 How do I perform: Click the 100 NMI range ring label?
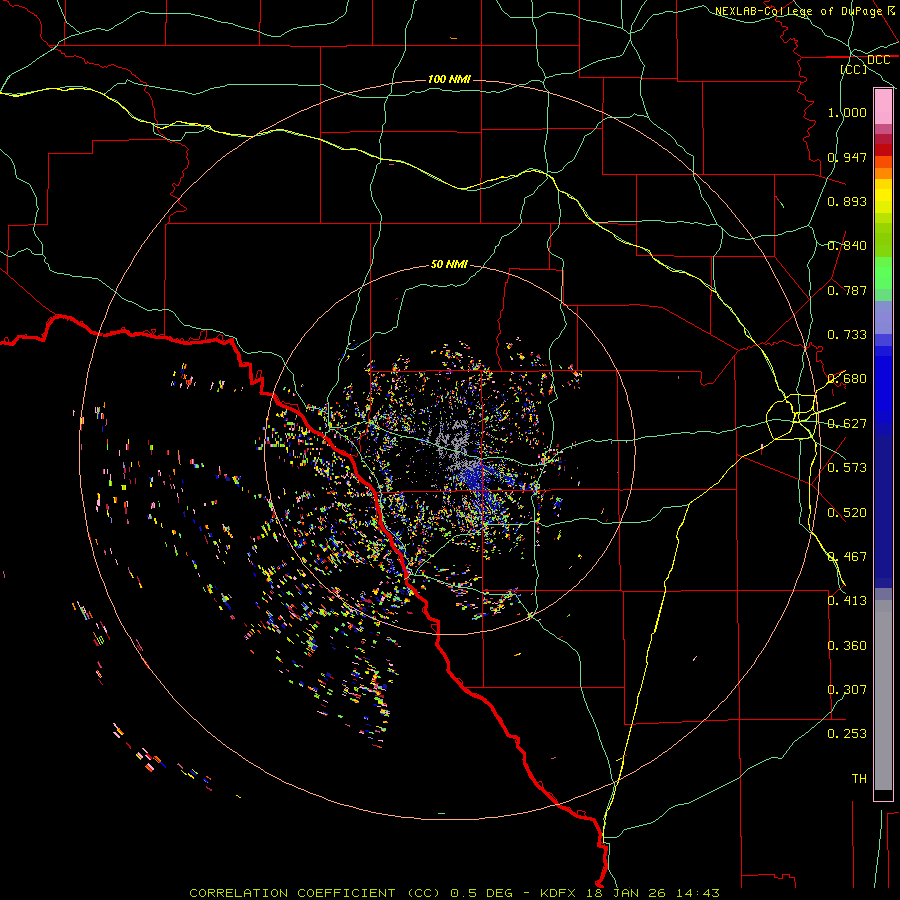tap(449, 79)
